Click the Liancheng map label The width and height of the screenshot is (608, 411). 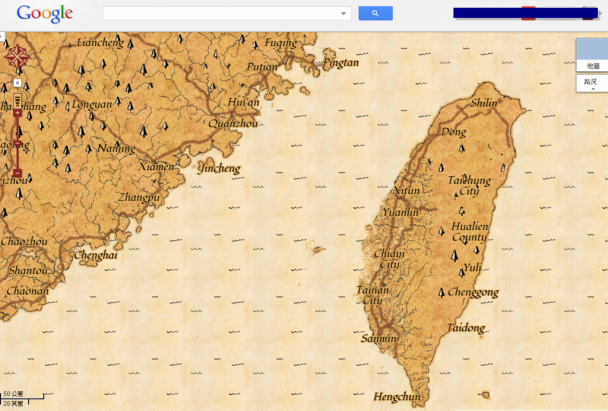100,42
